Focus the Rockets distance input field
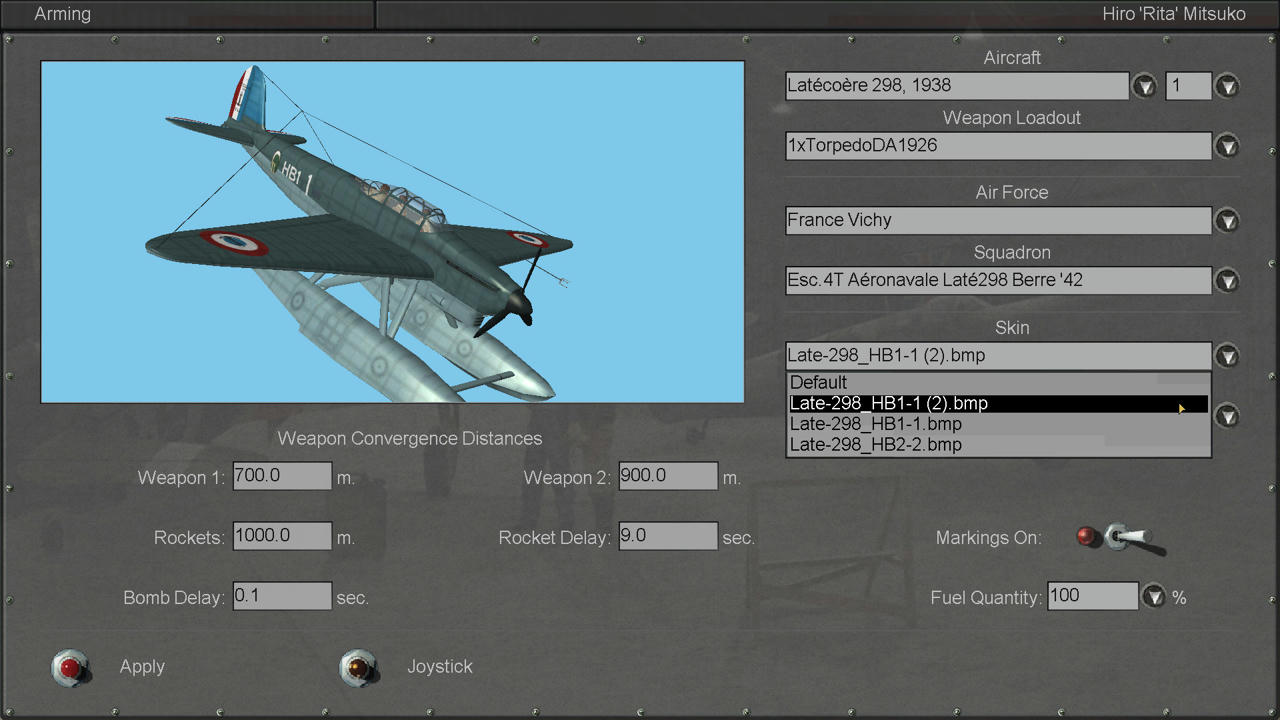The width and height of the screenshot is (1280, 720). pyautogui.click(x=282, y=536)
